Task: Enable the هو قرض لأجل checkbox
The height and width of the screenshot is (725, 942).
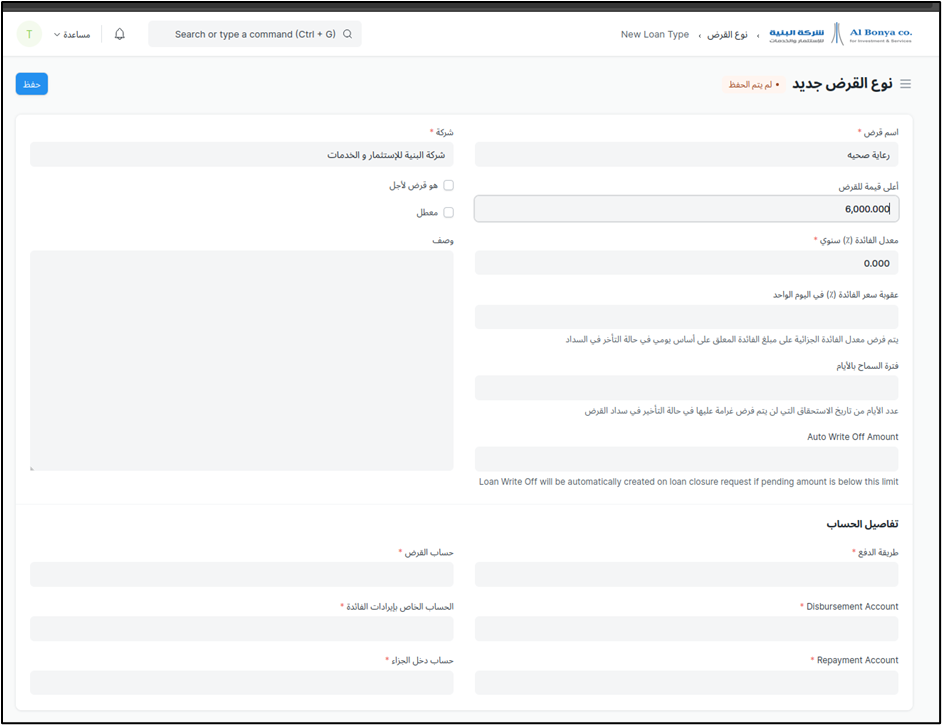Action: [448, 185]
